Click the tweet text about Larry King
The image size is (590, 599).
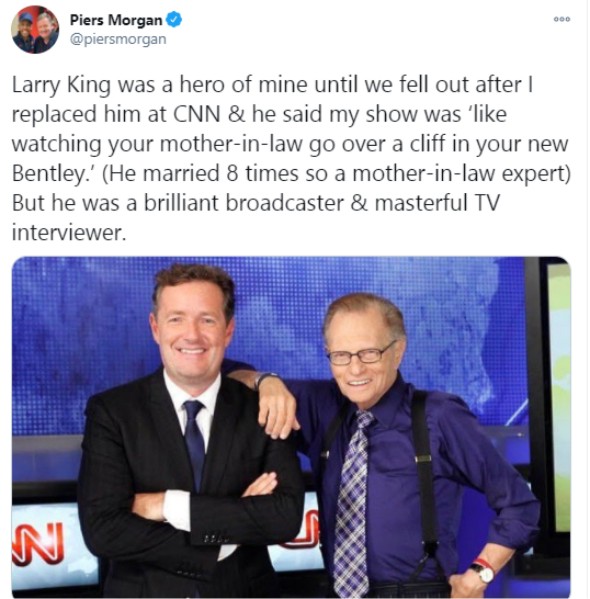291,158
